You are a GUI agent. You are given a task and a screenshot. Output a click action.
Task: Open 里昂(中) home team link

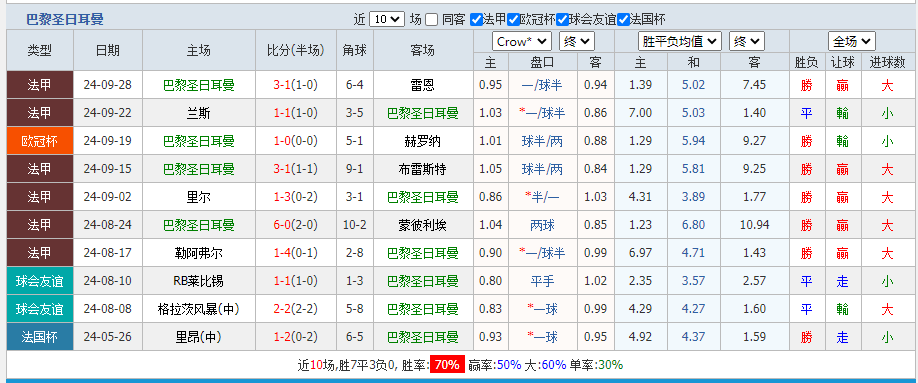(198, 337)
